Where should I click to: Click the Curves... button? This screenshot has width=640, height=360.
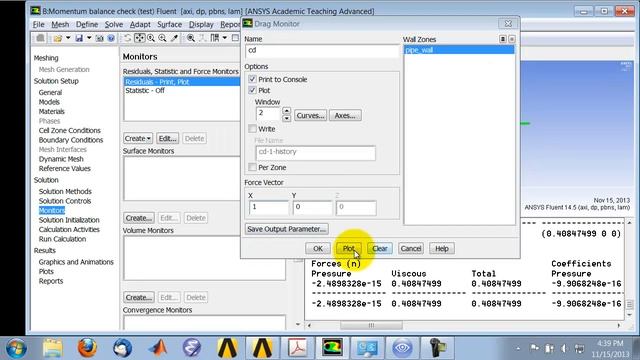pos(310,116)
